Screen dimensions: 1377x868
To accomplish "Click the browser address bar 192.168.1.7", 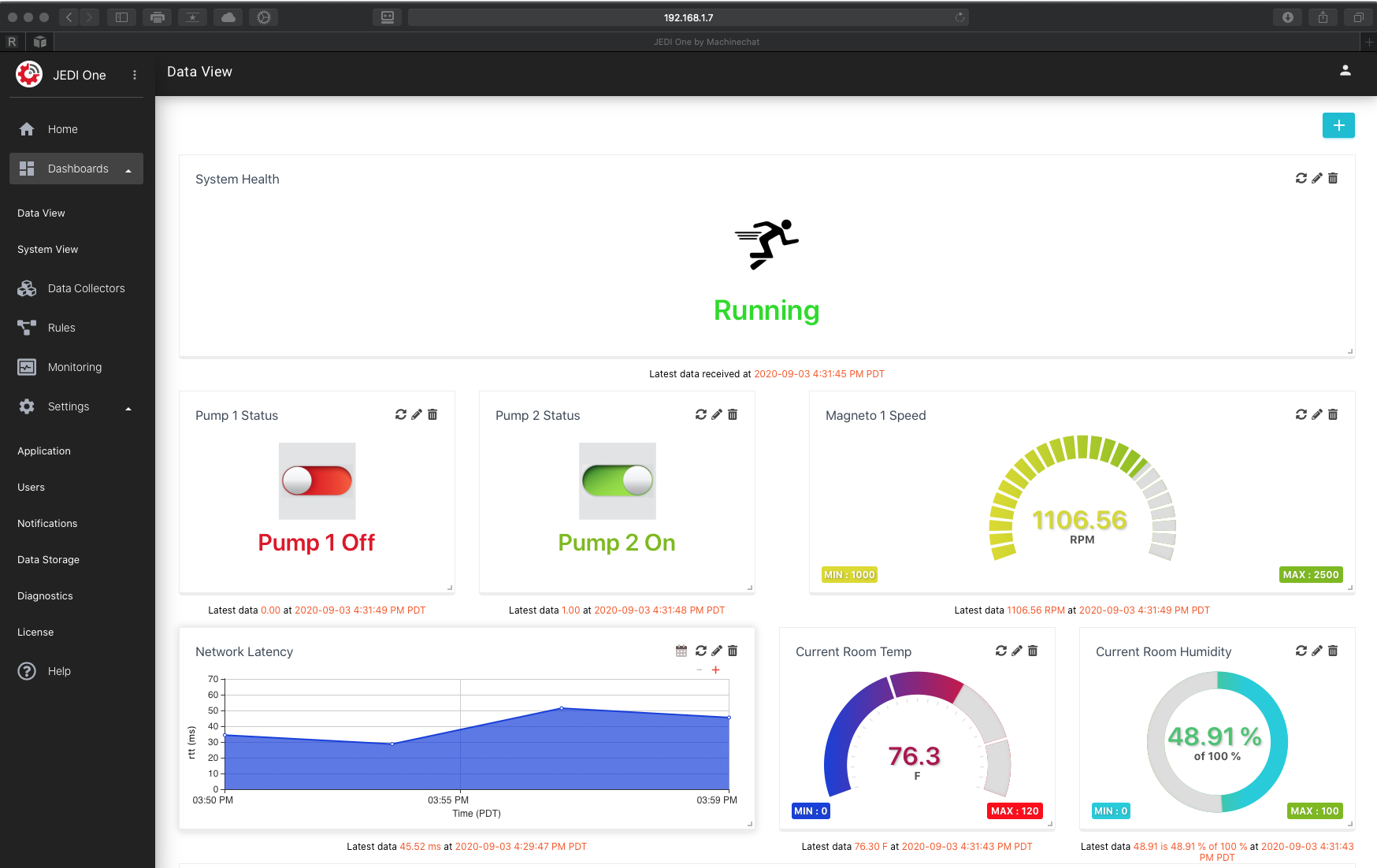I will pos(688,17).
